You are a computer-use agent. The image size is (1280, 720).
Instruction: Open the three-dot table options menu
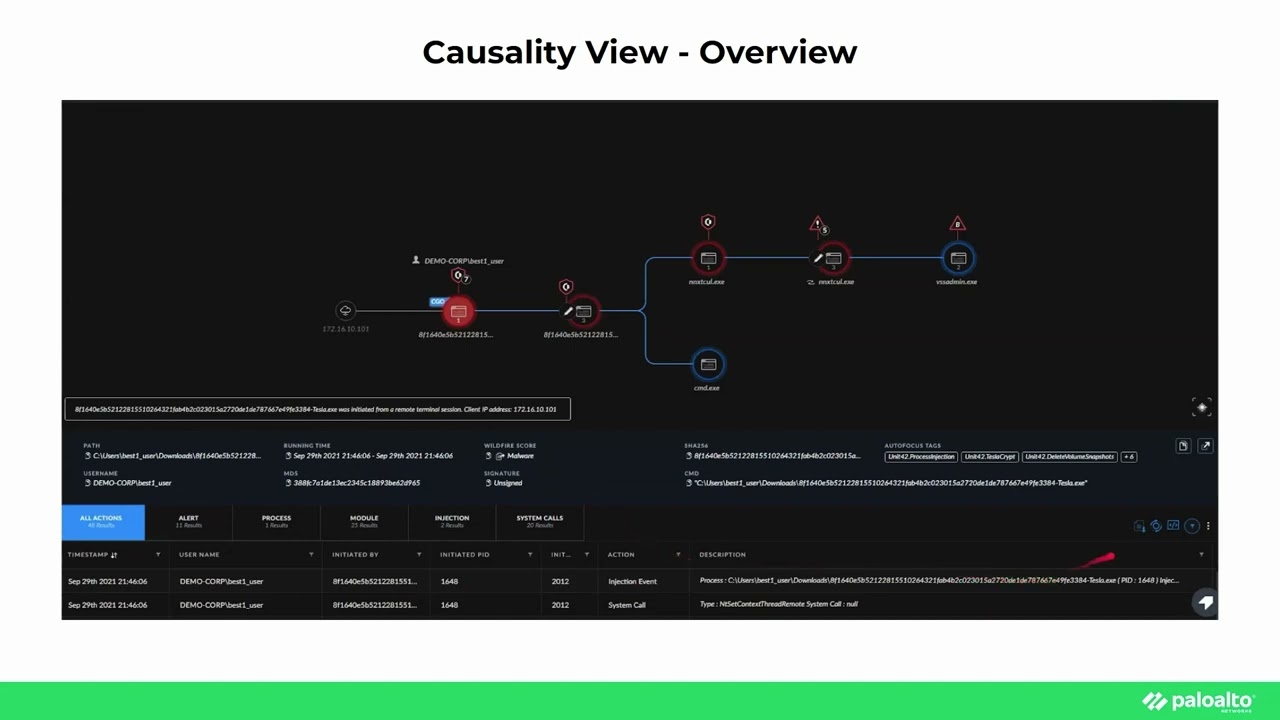(1208, 526)
